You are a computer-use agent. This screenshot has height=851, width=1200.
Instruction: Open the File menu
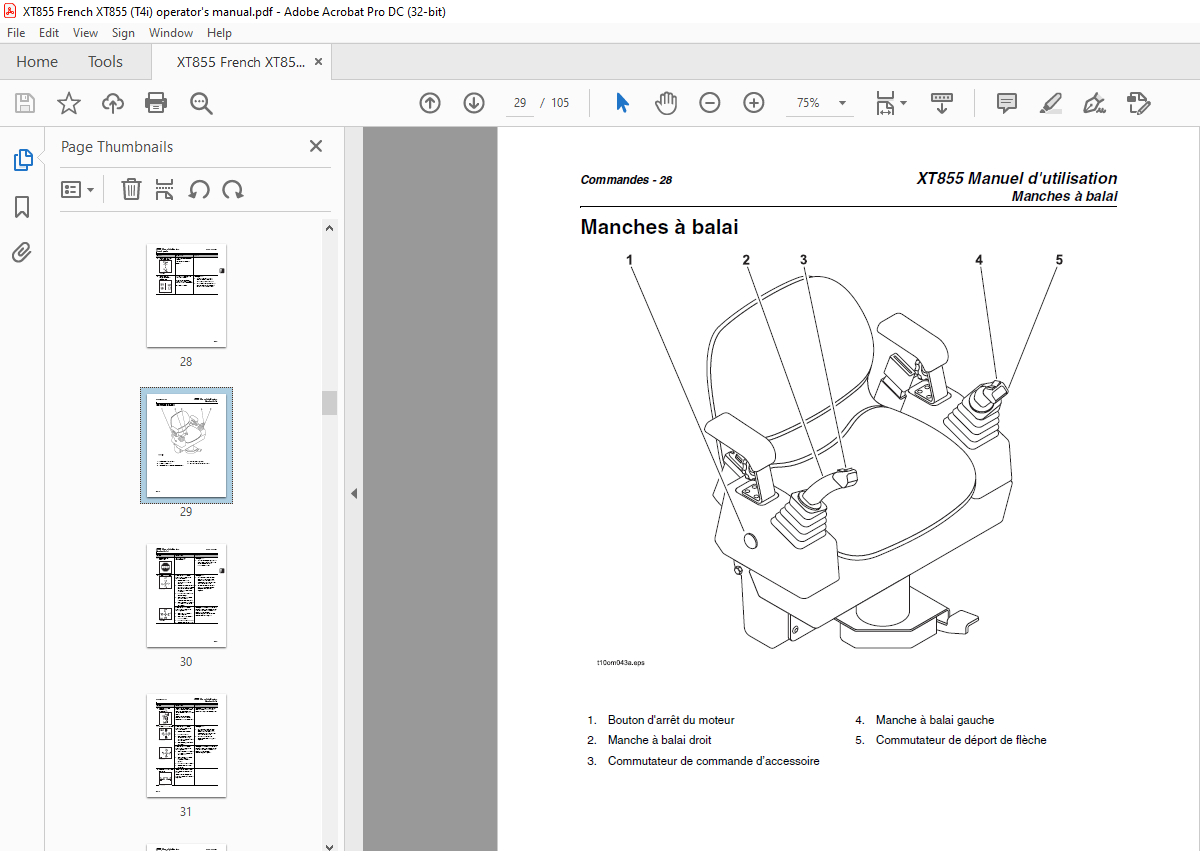click(x=16, y=33)
